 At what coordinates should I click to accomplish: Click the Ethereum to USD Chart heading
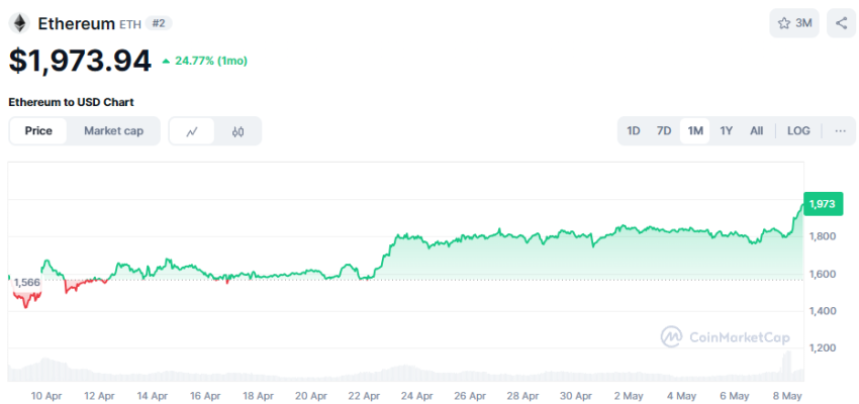click(71, 102)
